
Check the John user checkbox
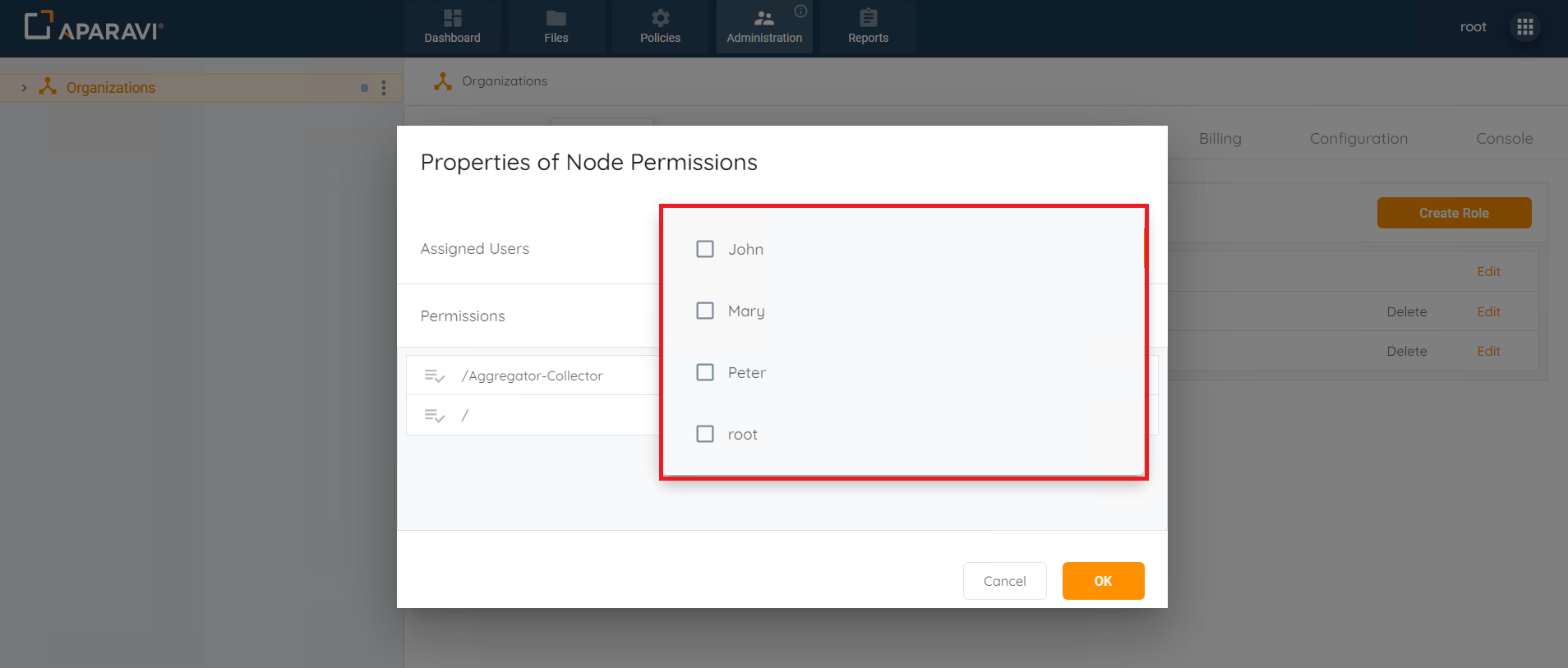pos(705,249)
